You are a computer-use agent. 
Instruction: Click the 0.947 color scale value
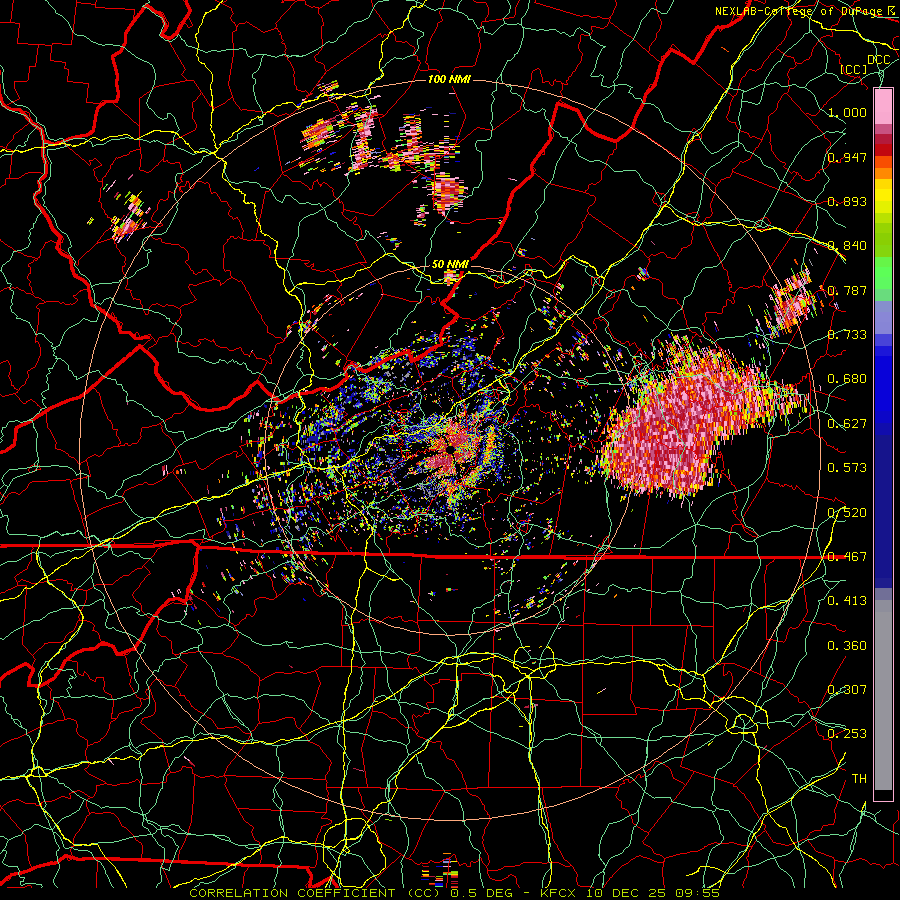click(847, 157)
